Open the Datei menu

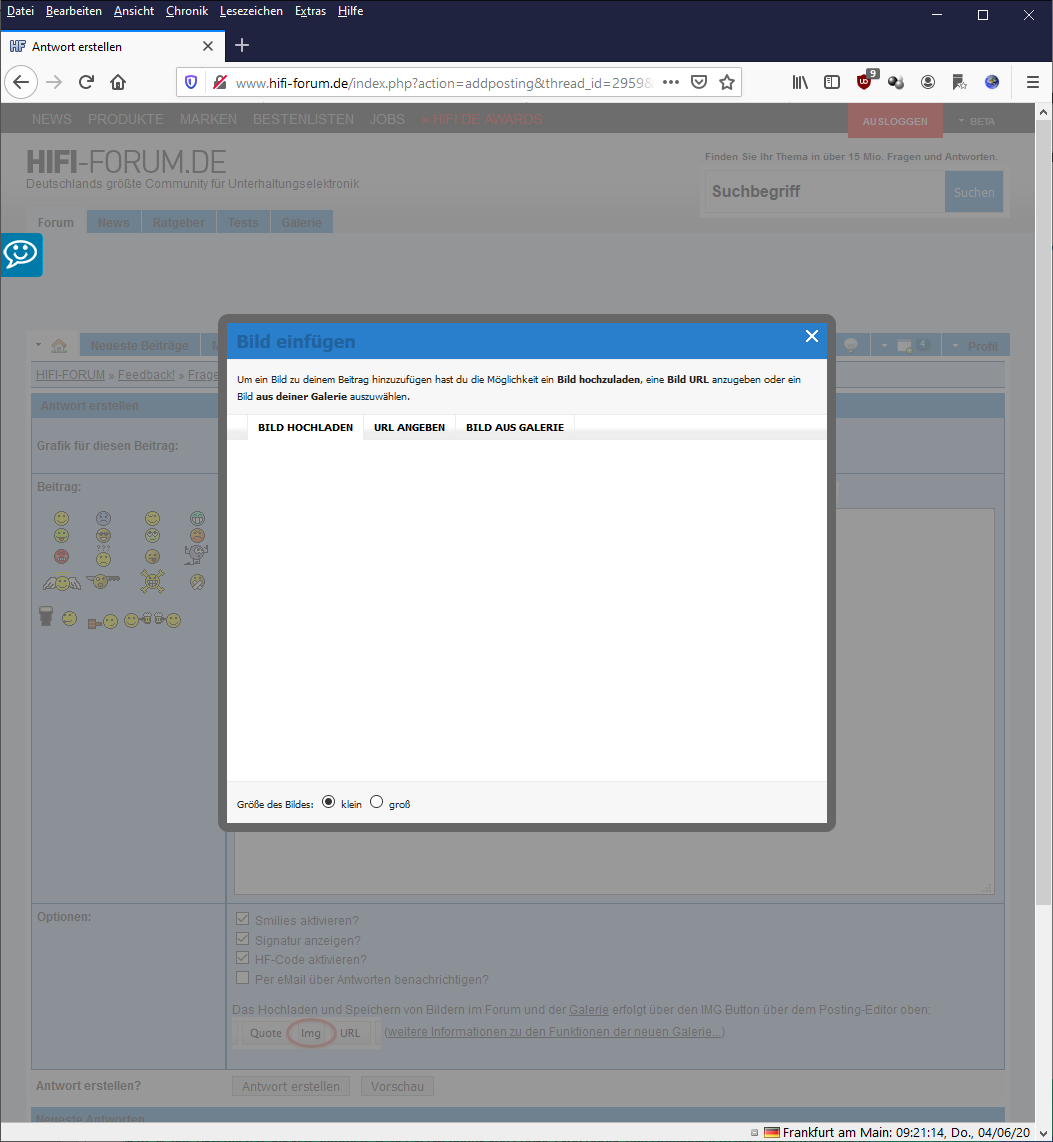[x=20, y=11]
